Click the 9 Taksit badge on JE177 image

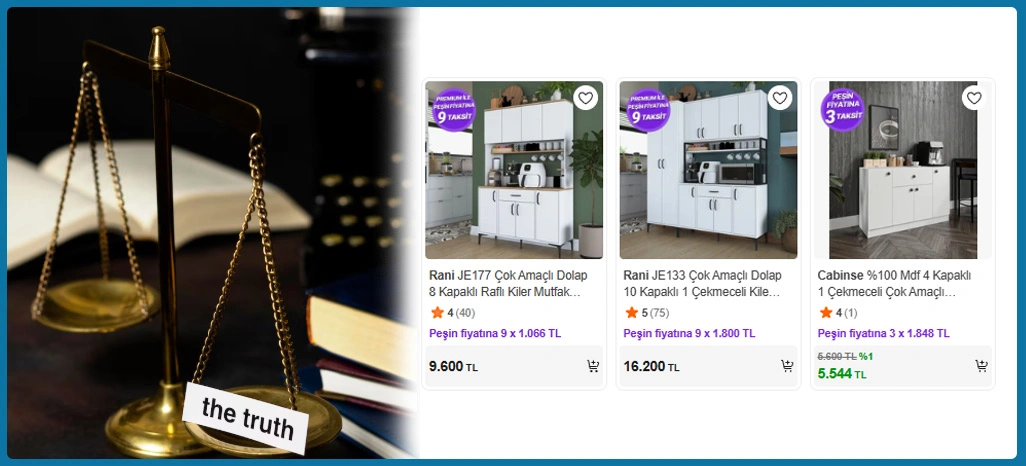pyautogui.click(x=453, y=110)
